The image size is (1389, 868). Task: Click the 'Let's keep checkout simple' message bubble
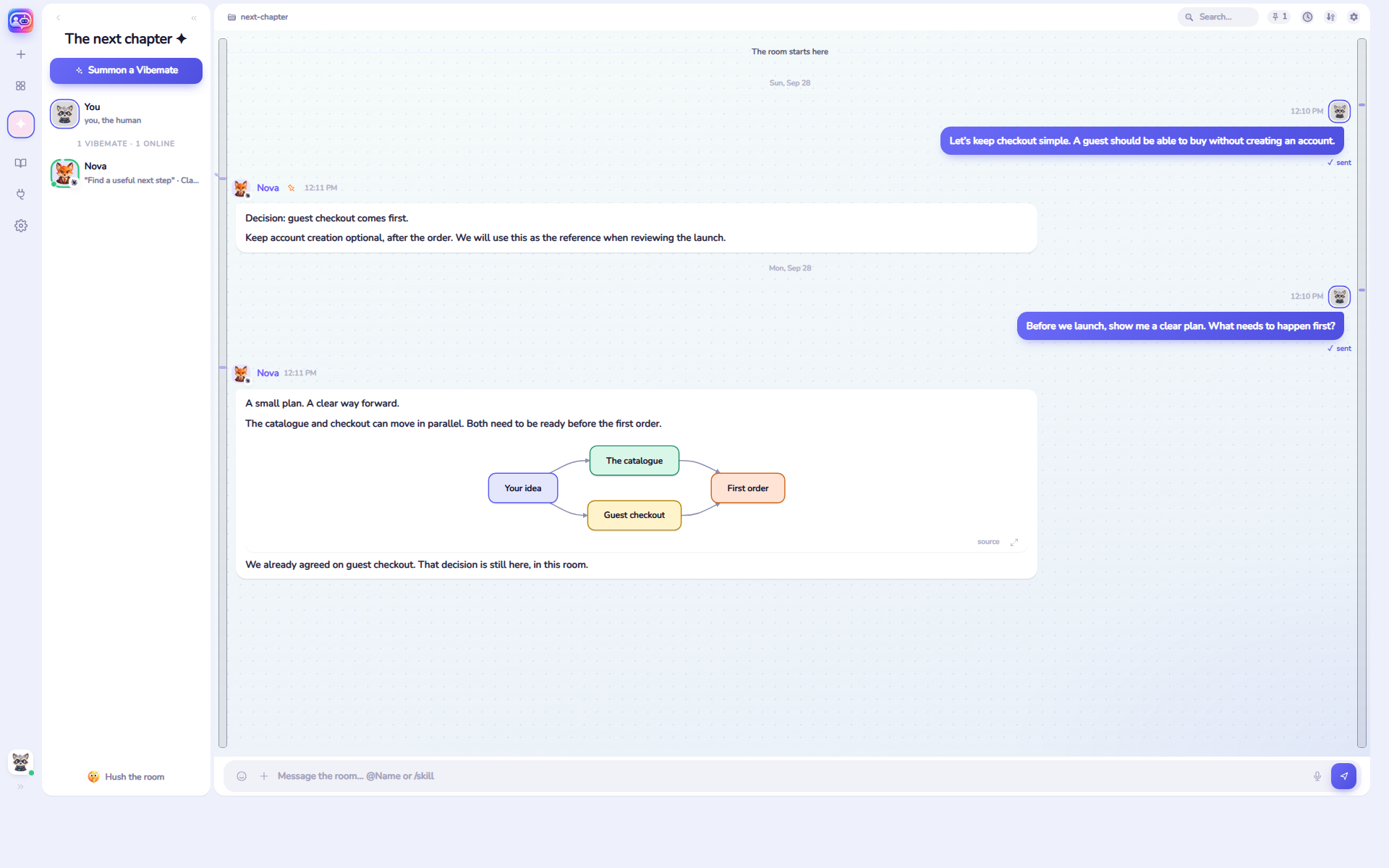point(1142,141)
